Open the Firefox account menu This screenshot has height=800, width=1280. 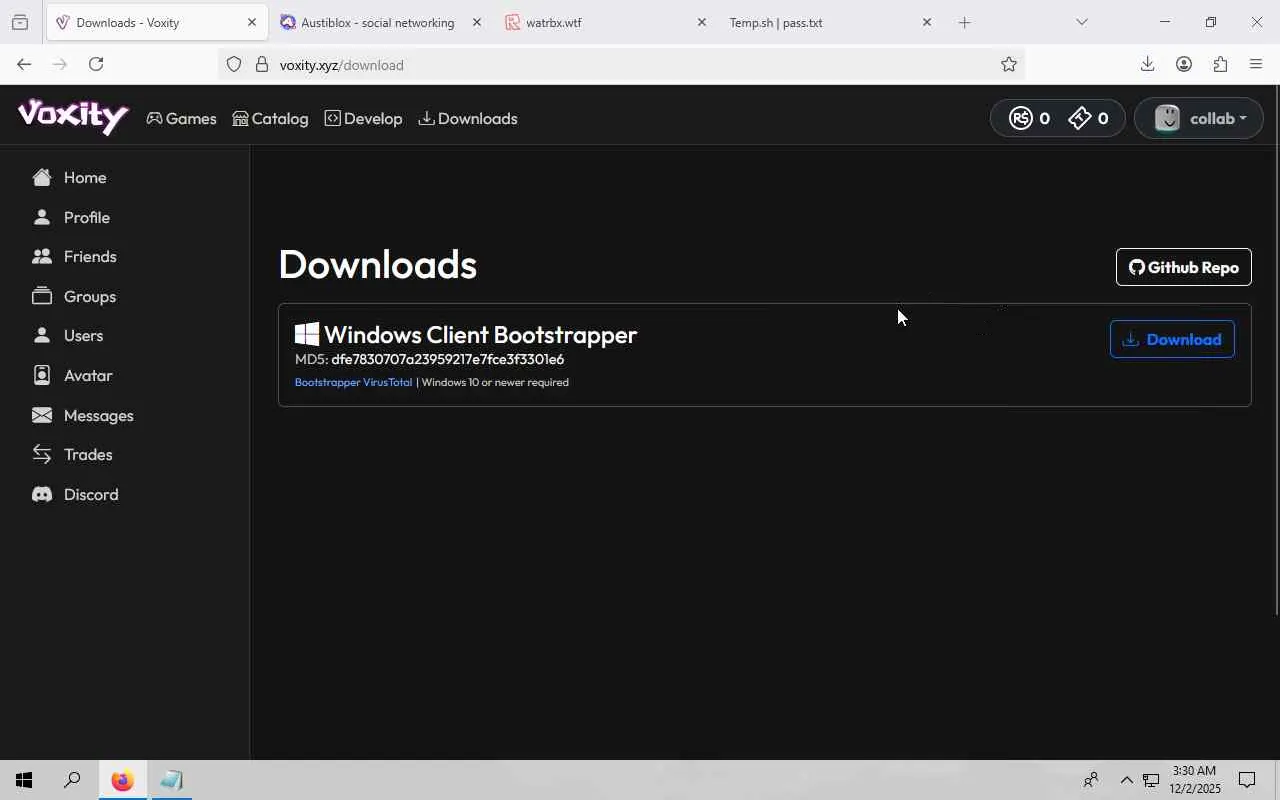1184,65
